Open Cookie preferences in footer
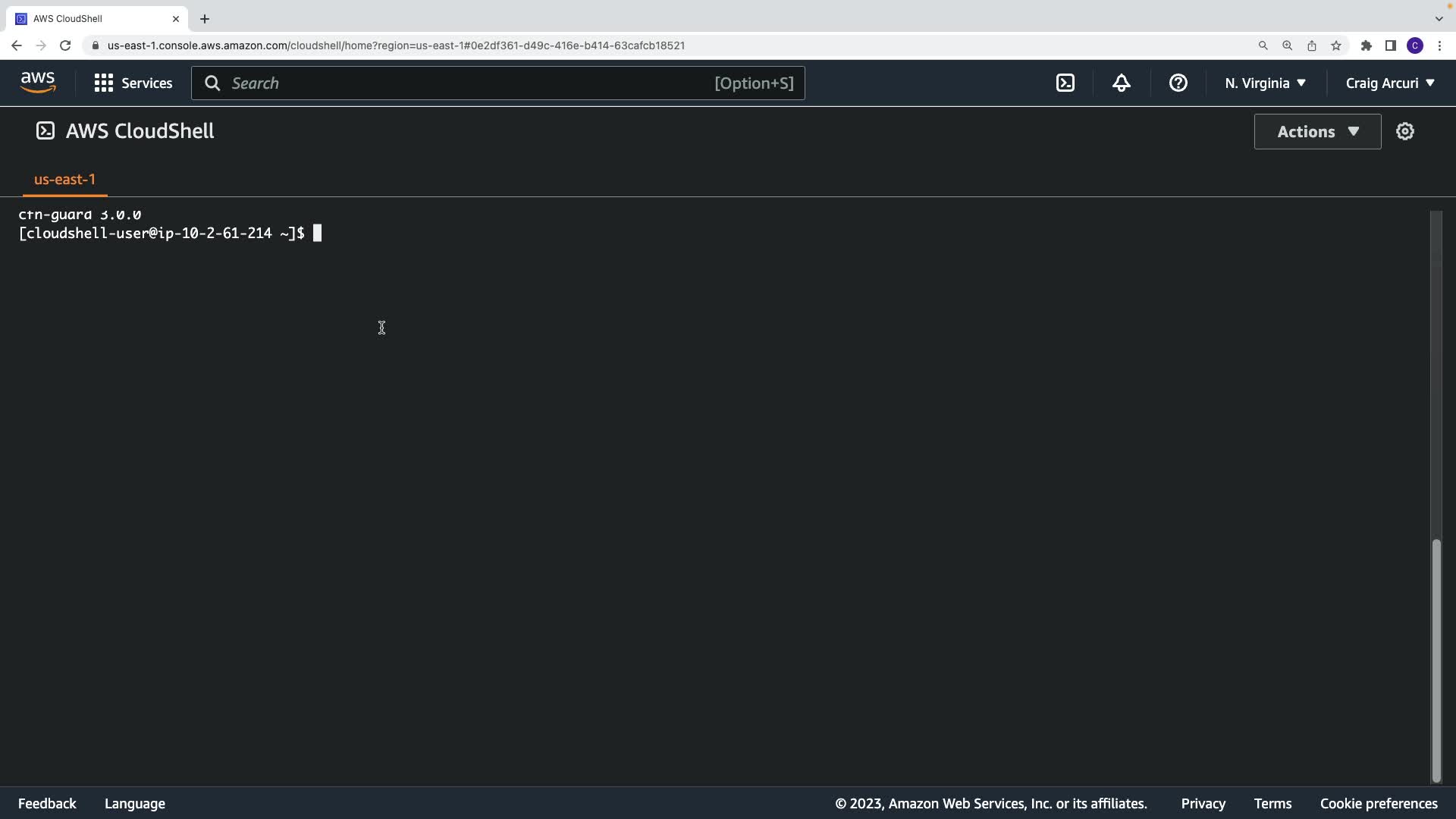This screenshot has width=1456, height=819. coord(1378,804)
